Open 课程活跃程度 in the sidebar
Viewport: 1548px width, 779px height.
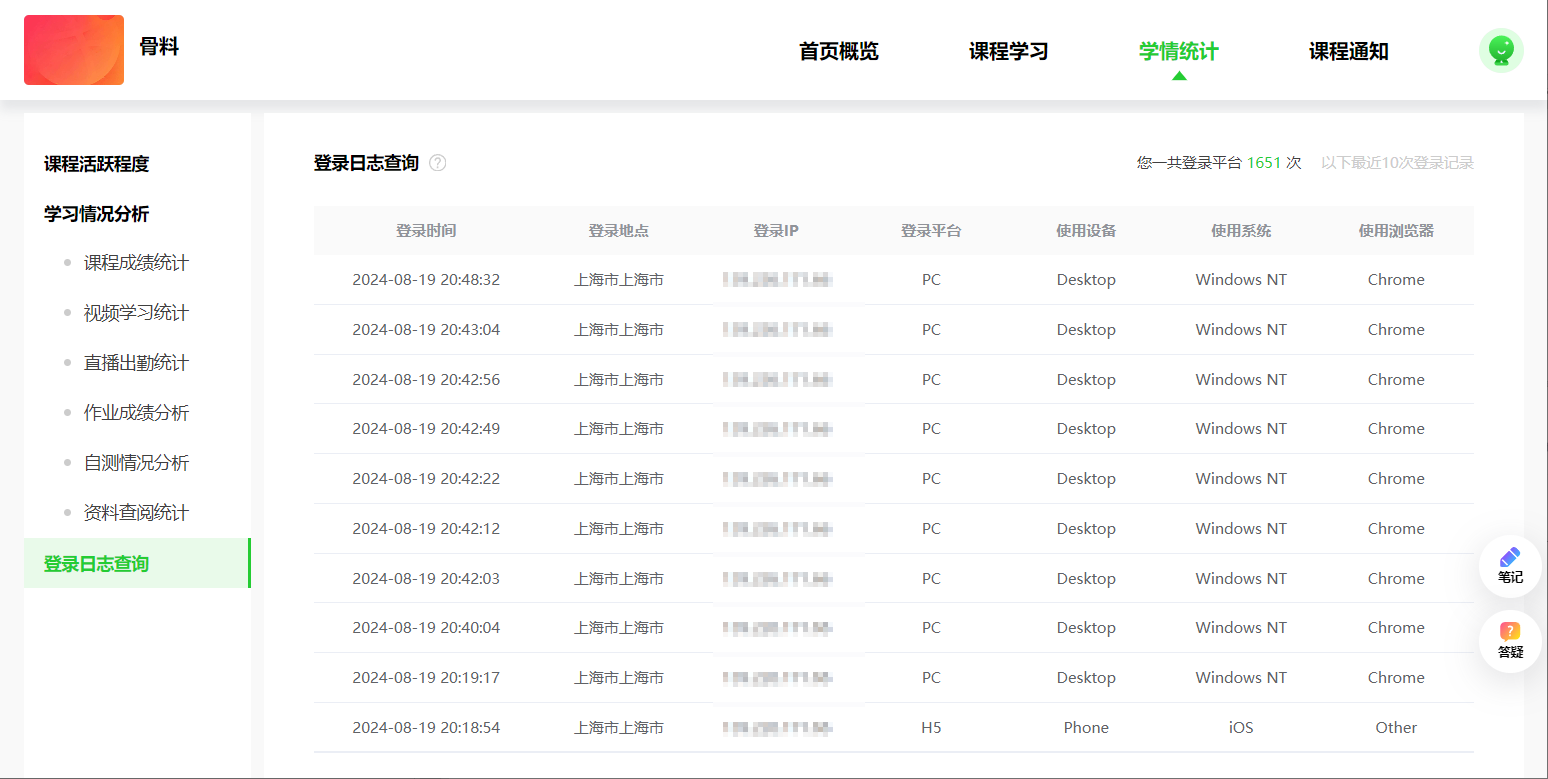[96, 164]
